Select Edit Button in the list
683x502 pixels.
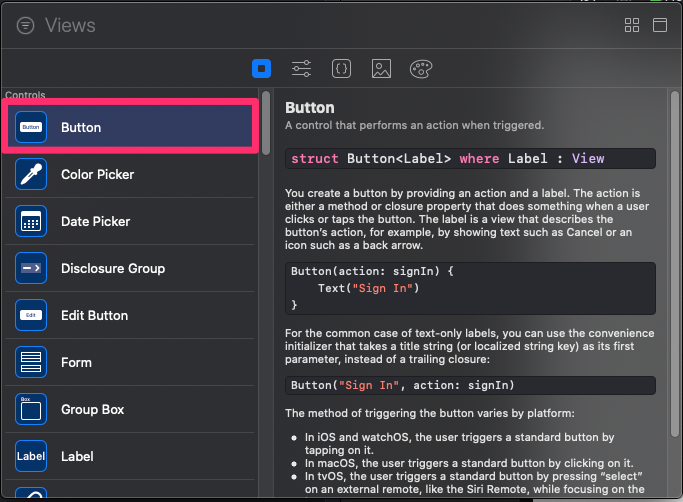[130, 315]
